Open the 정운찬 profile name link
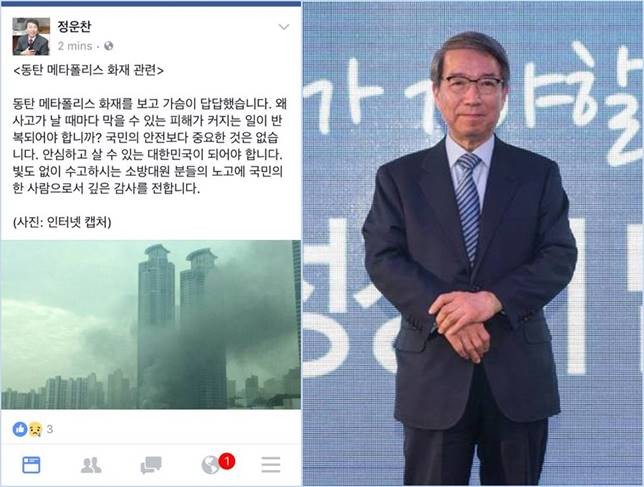644x487 pixels. pos(74,26)
